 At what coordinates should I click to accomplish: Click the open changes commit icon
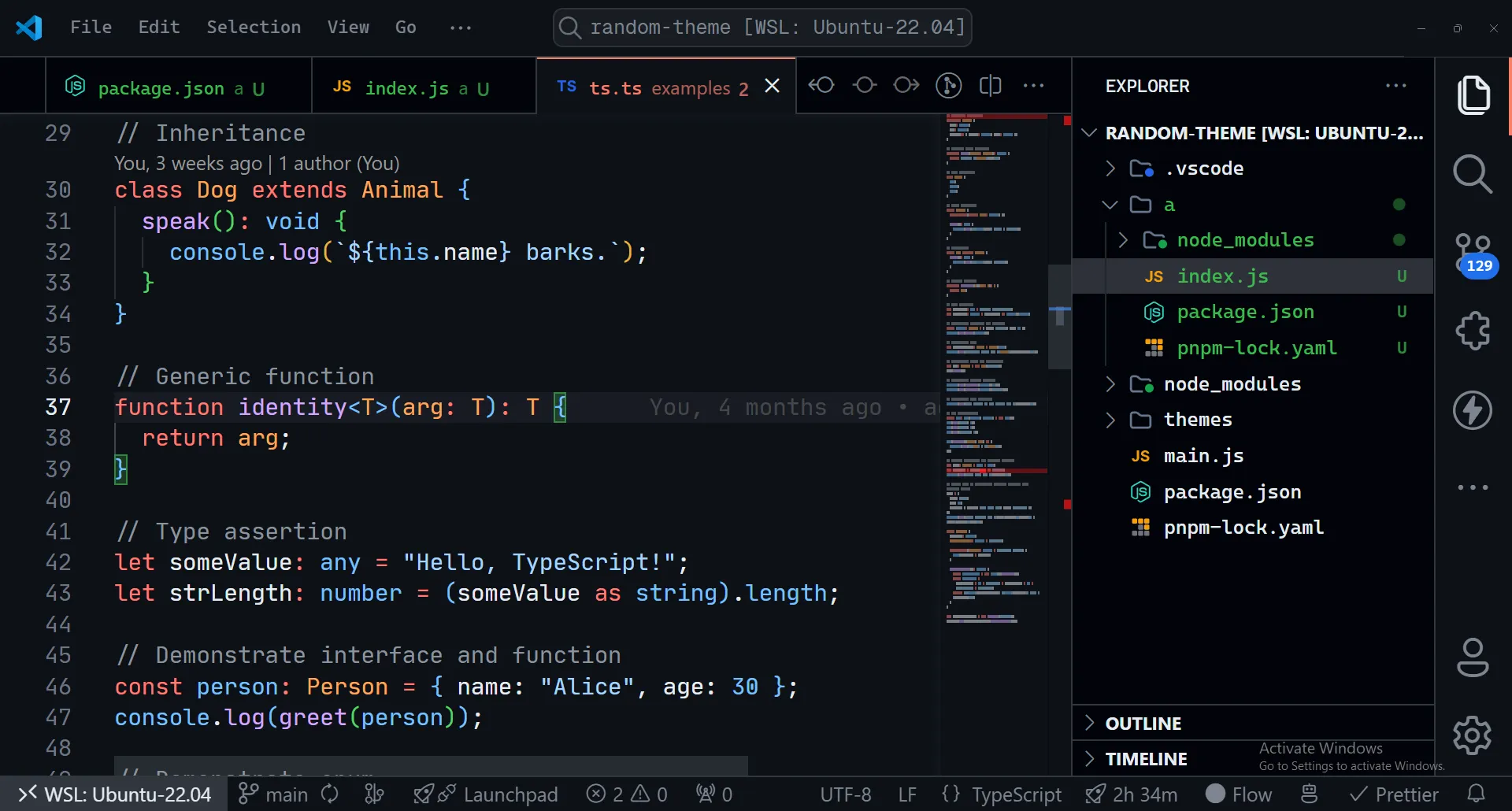pos(865,85)
